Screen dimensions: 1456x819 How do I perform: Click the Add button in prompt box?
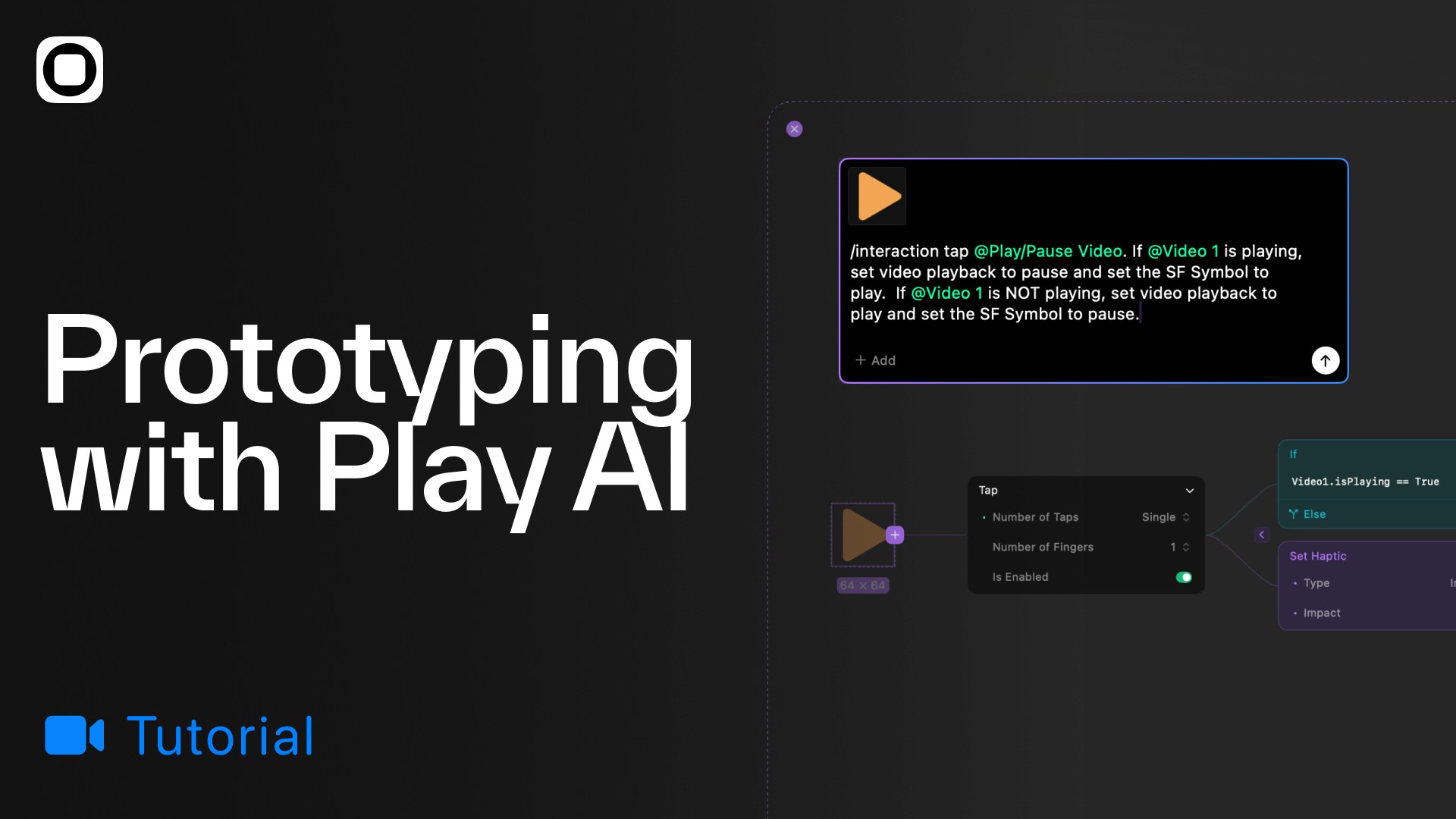[x=875, y=360]
